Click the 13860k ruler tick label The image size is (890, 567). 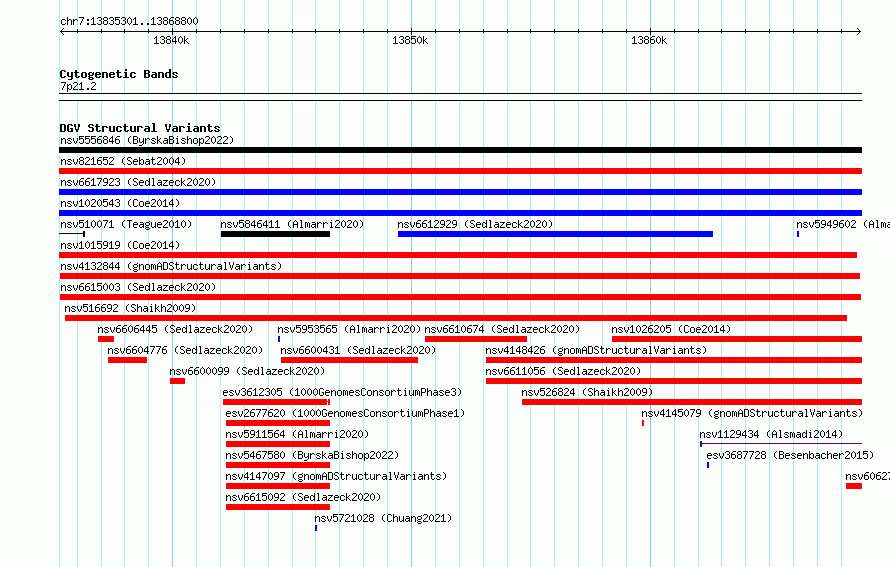coord(649,40)
